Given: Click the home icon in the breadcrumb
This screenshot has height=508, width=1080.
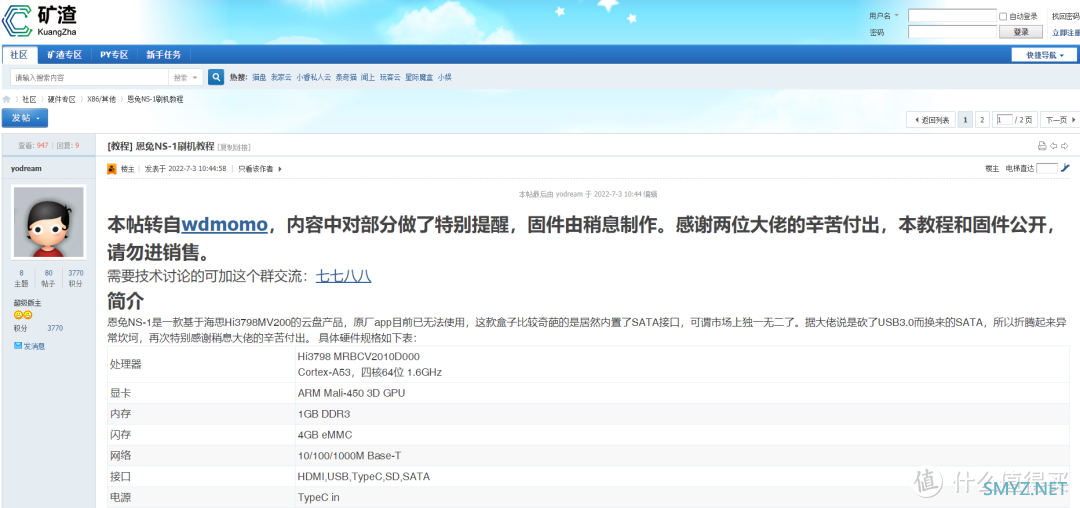Looking at the screenshot, I should (x=7, y=99).
